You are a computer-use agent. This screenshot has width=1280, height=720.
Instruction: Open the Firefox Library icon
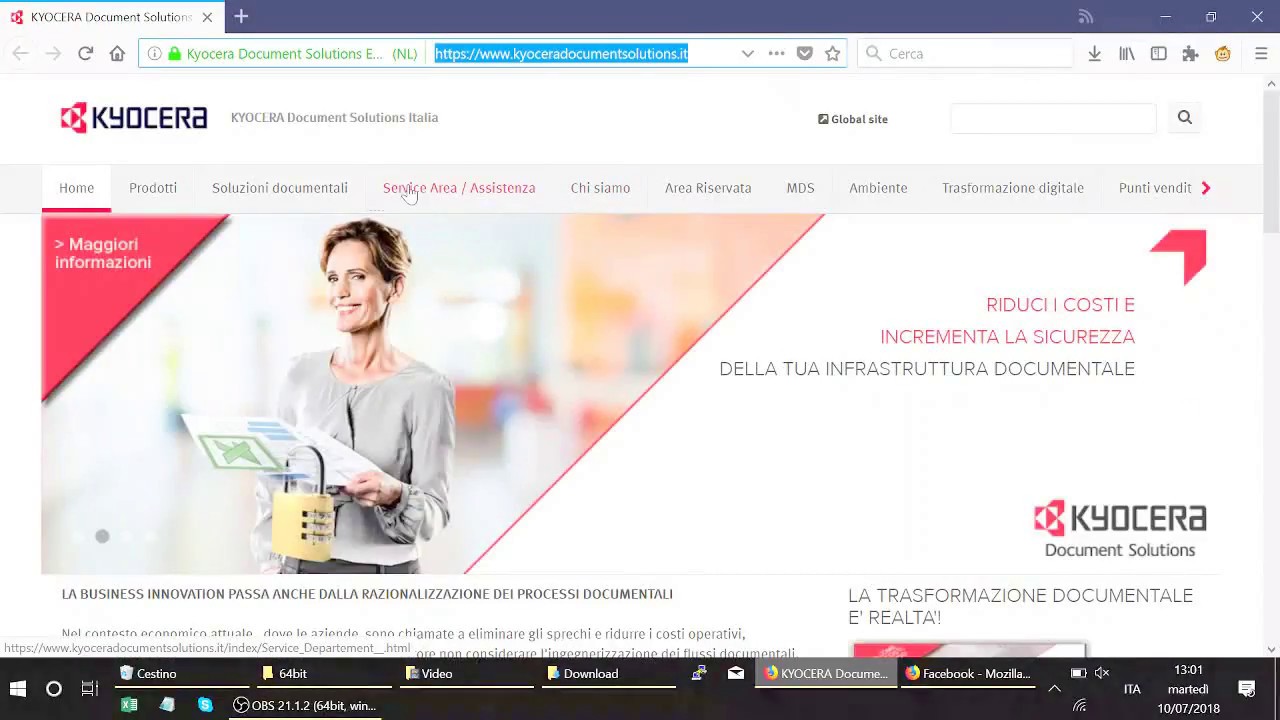click(x=1127, y=54)
